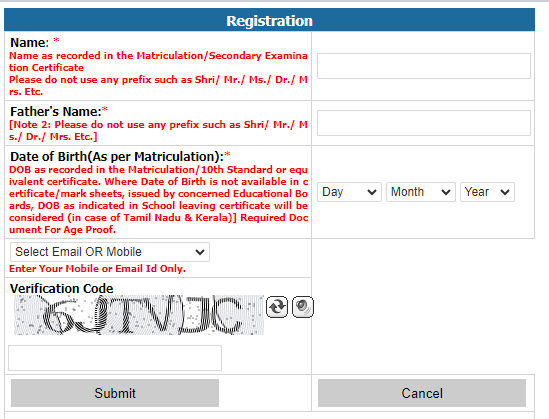Image resolution: width=549 pixels, height=419 pixels.
Task: Refresh the captcha verification image
Action: click(277, 307)
